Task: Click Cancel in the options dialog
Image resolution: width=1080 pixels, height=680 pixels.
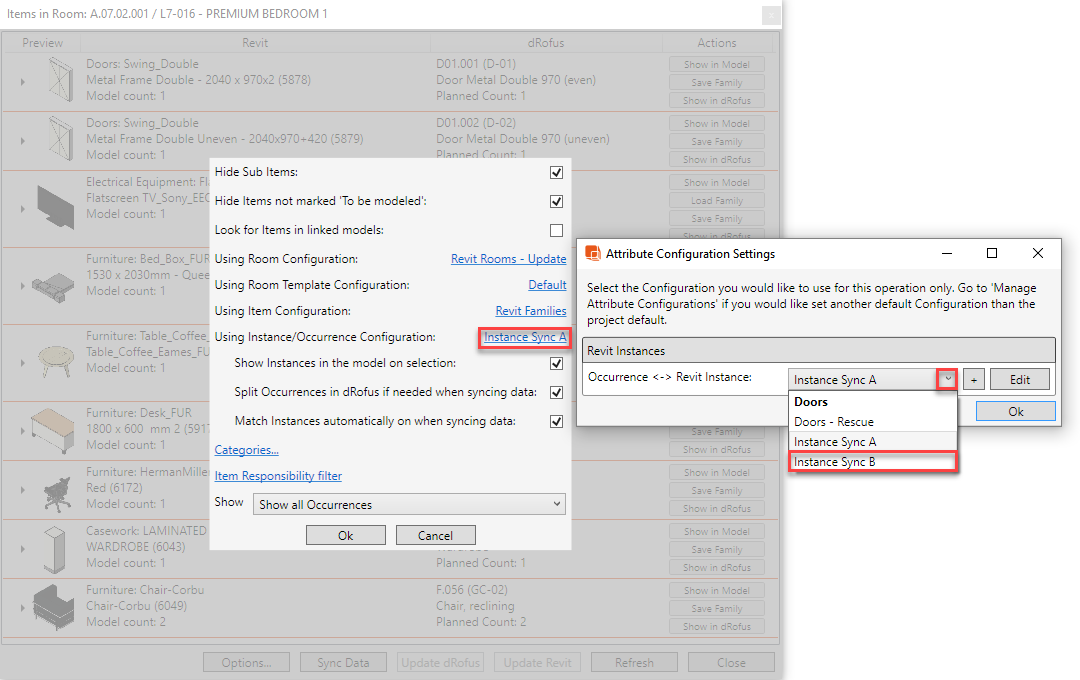Action: coord(435,535)
